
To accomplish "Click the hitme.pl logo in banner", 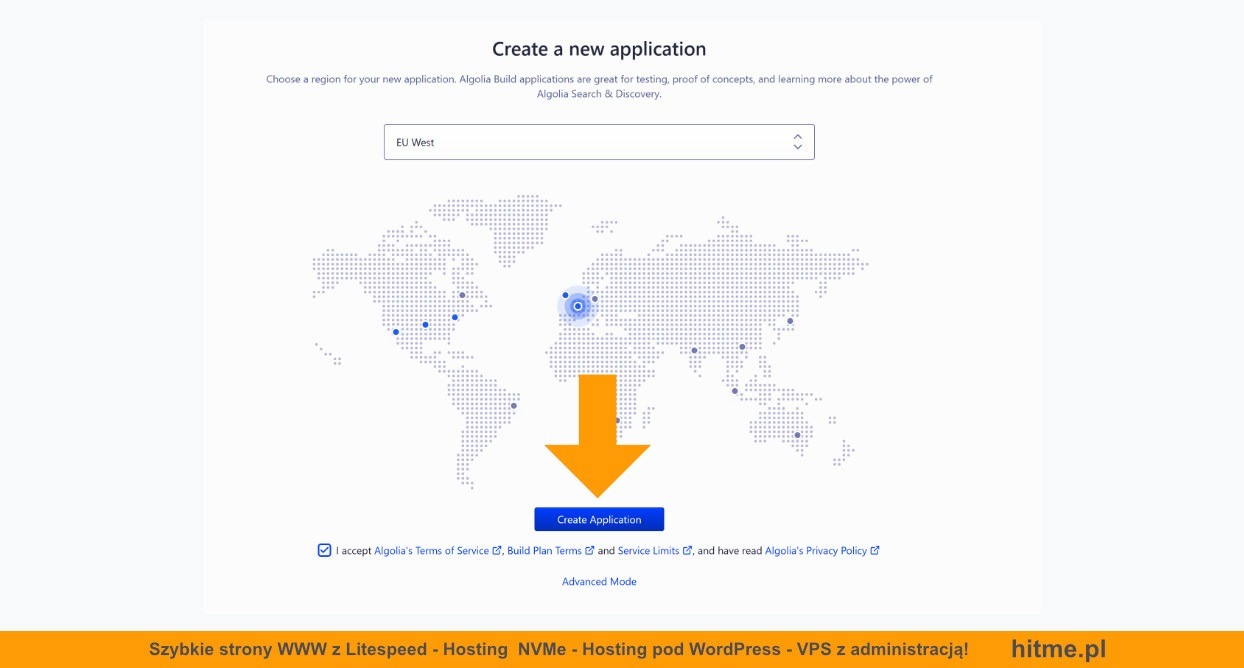I will tap(1058, 649).
